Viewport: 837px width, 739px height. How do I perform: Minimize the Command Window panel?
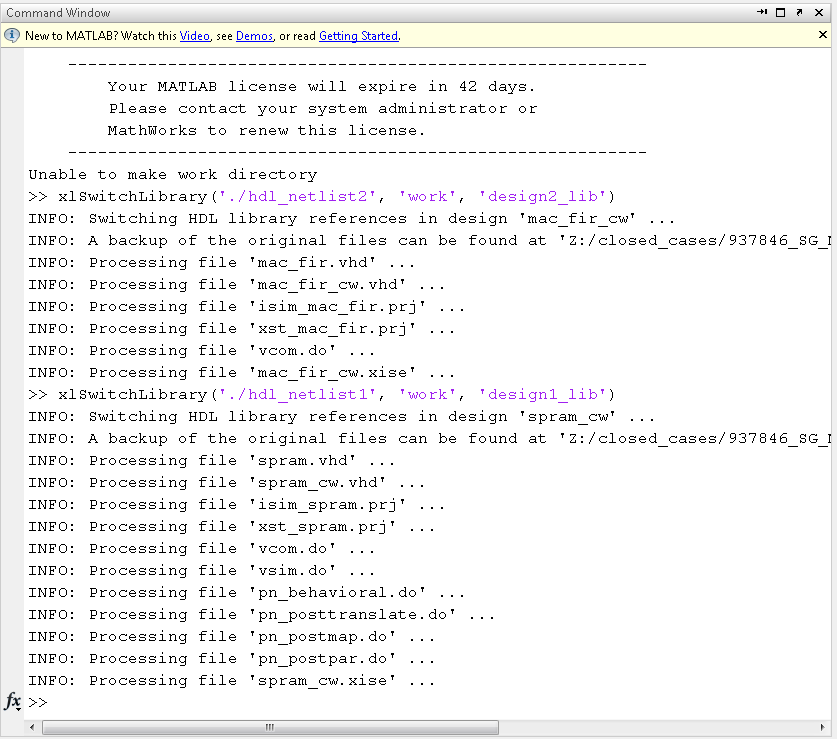tap(762, 13)
